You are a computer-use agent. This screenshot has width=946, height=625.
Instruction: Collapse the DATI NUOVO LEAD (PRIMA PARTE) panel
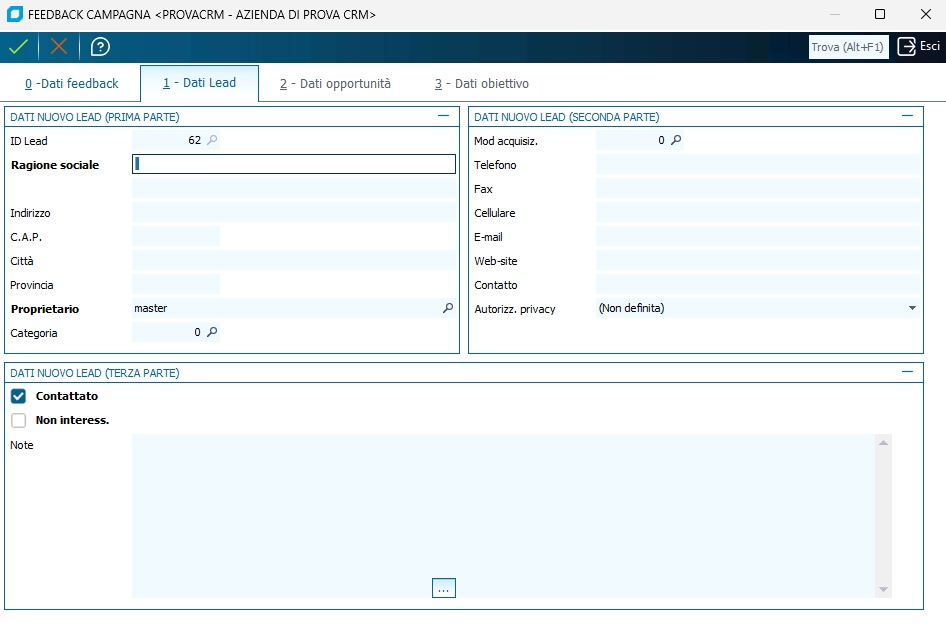(443, 116)
